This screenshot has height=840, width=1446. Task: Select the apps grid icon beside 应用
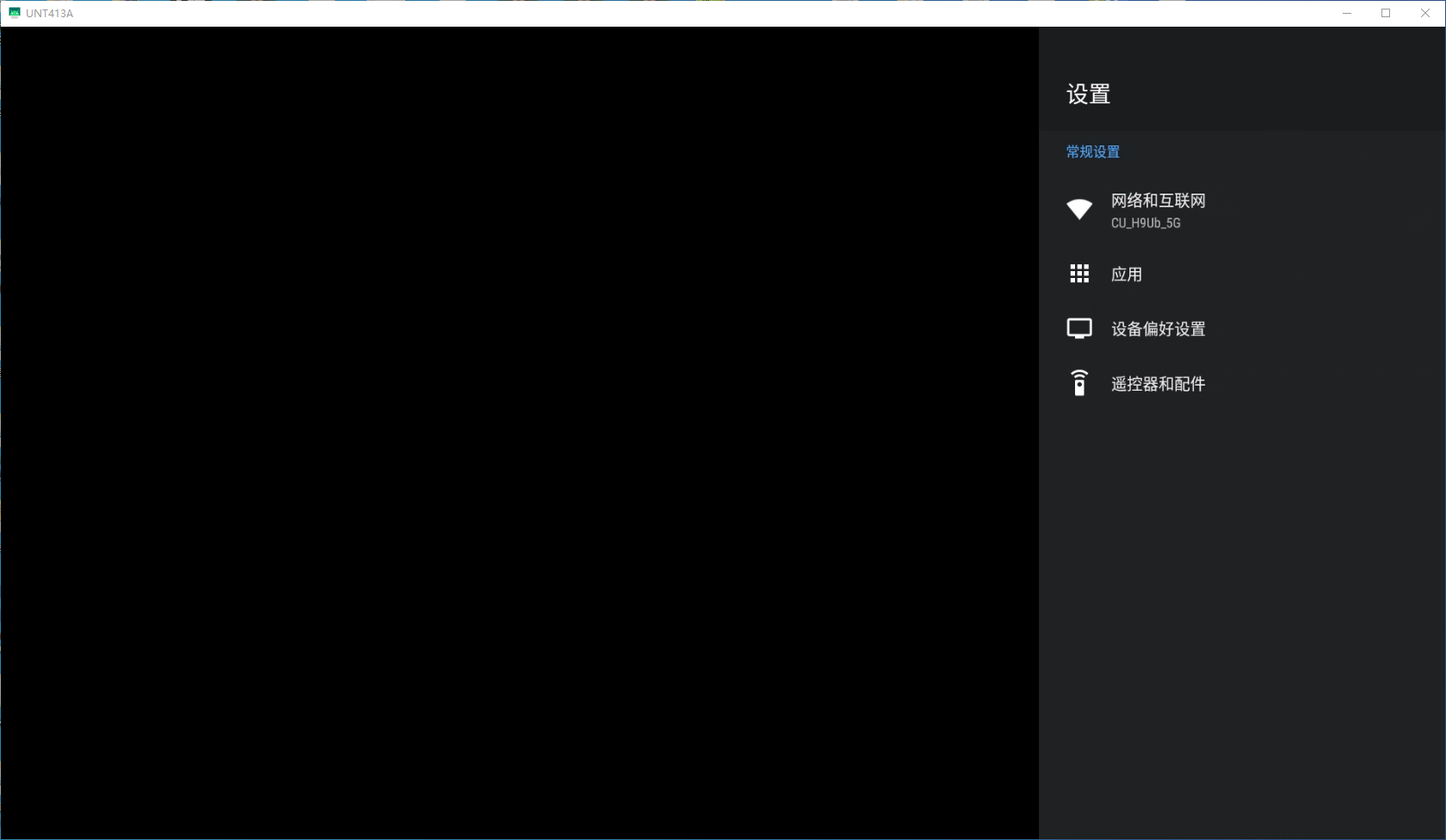point(1078,273)
